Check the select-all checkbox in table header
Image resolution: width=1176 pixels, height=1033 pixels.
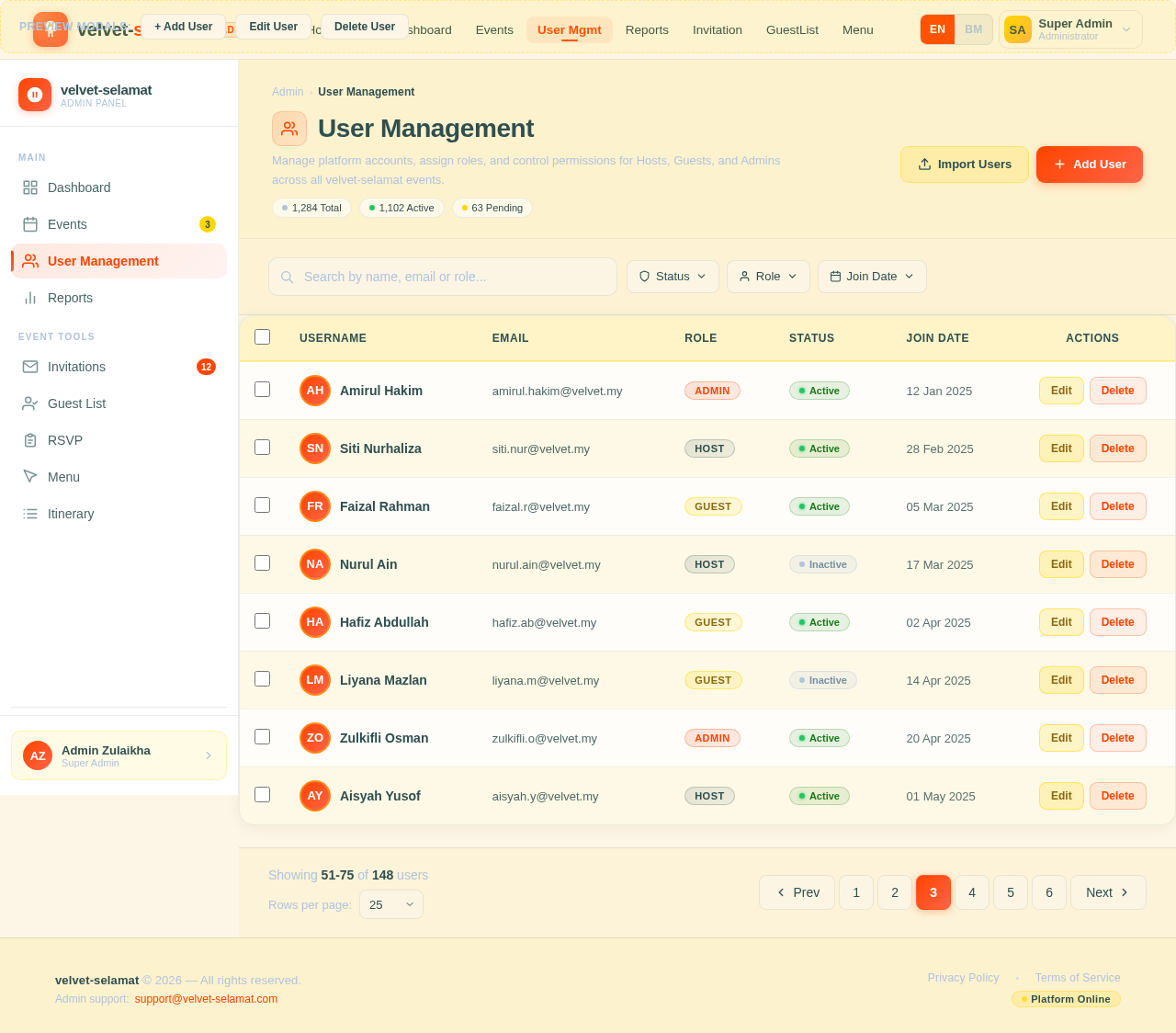point(262,336)
